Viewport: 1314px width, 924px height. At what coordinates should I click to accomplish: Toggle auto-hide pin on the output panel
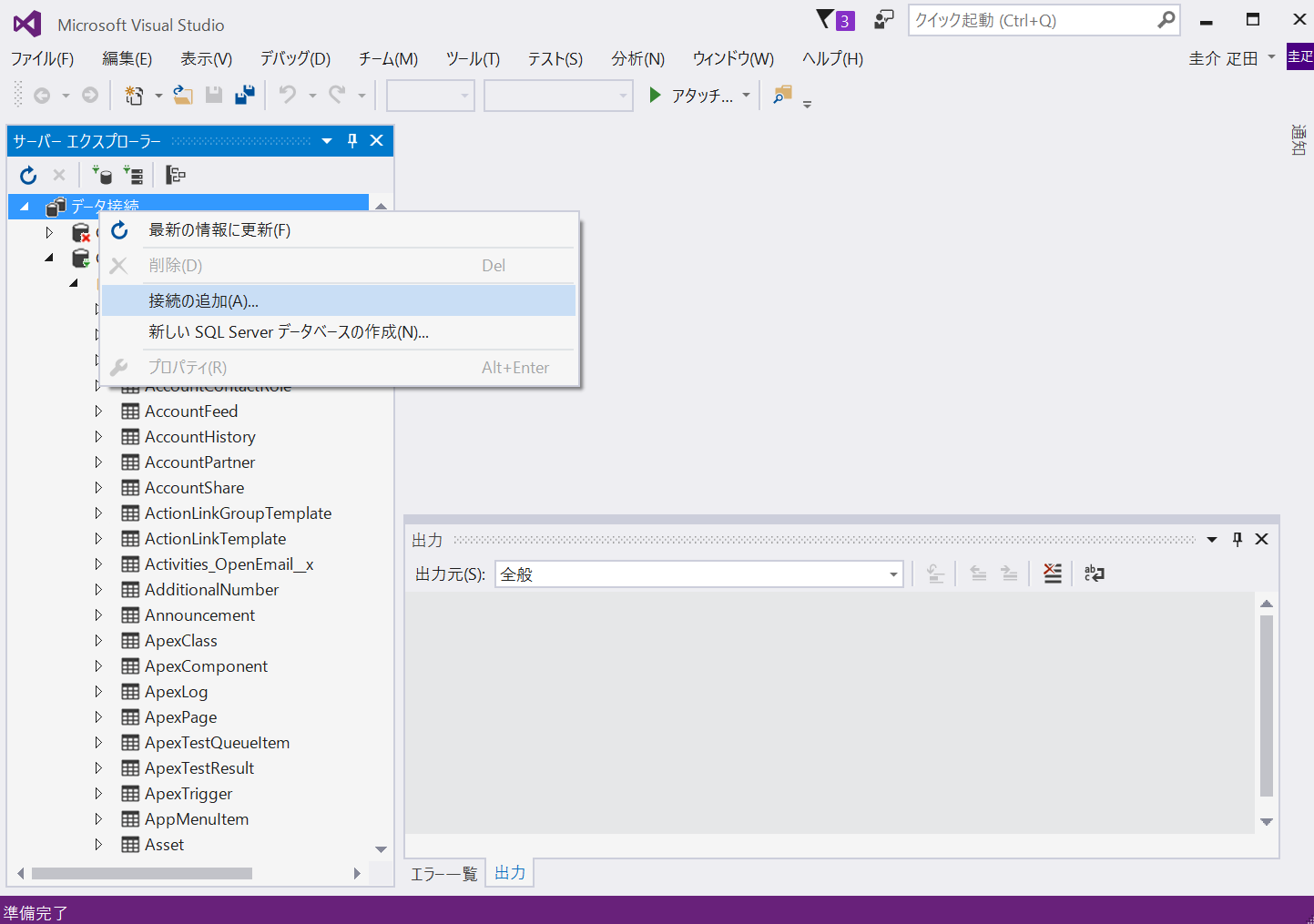[1236, 539]
